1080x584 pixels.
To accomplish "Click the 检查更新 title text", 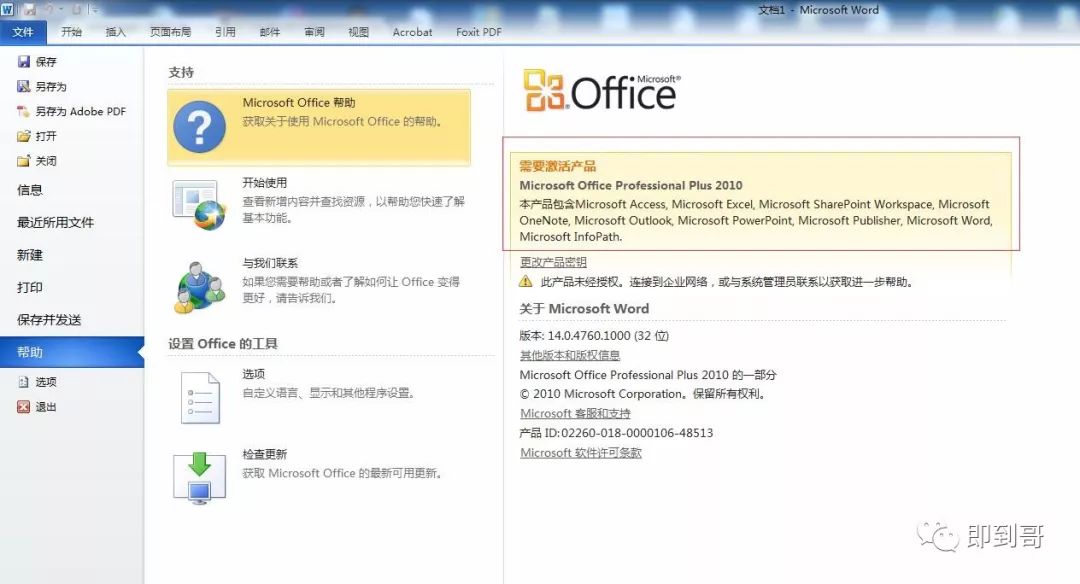I will [x=264, y=454].
